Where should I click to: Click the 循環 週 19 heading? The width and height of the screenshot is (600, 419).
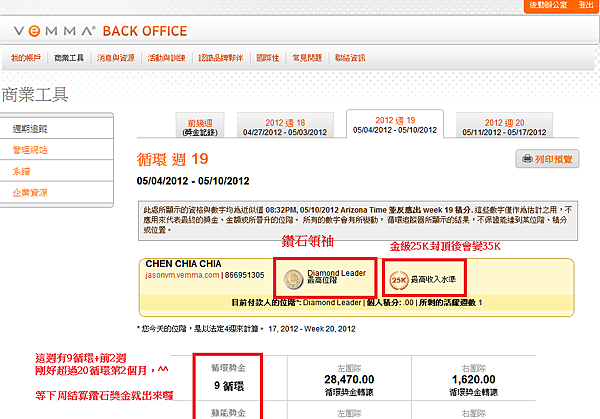point(173,159)
